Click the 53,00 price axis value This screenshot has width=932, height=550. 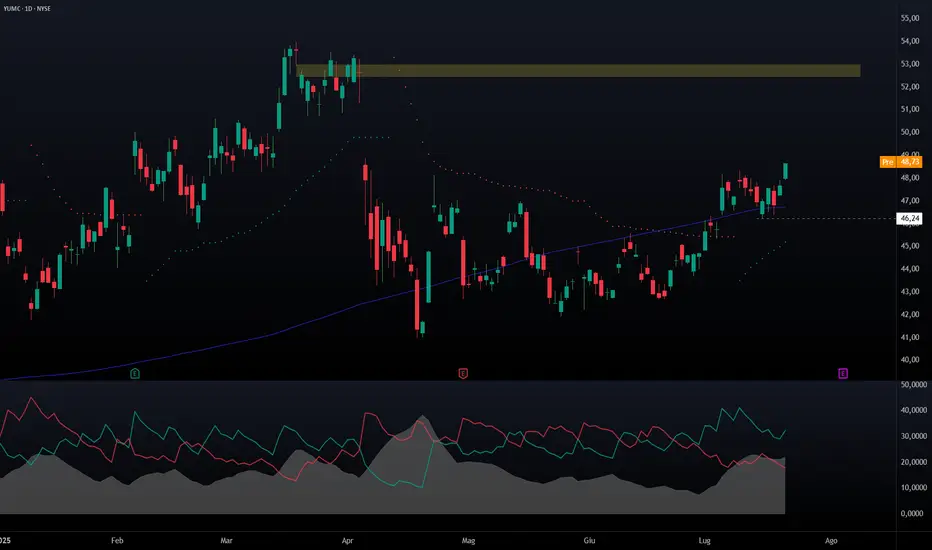click(910, 64)
